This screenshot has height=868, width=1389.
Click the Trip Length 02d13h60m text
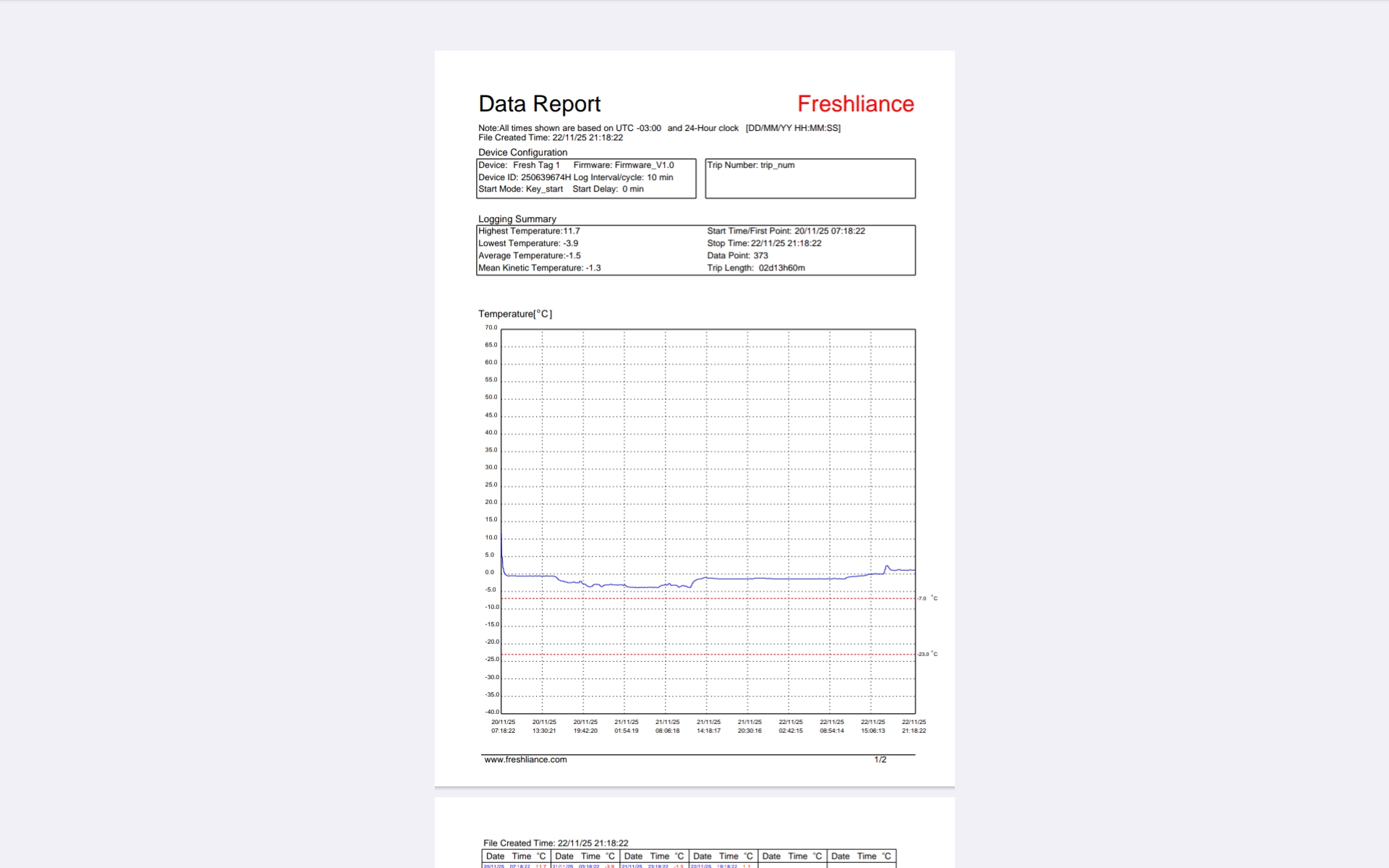[756, 268]
